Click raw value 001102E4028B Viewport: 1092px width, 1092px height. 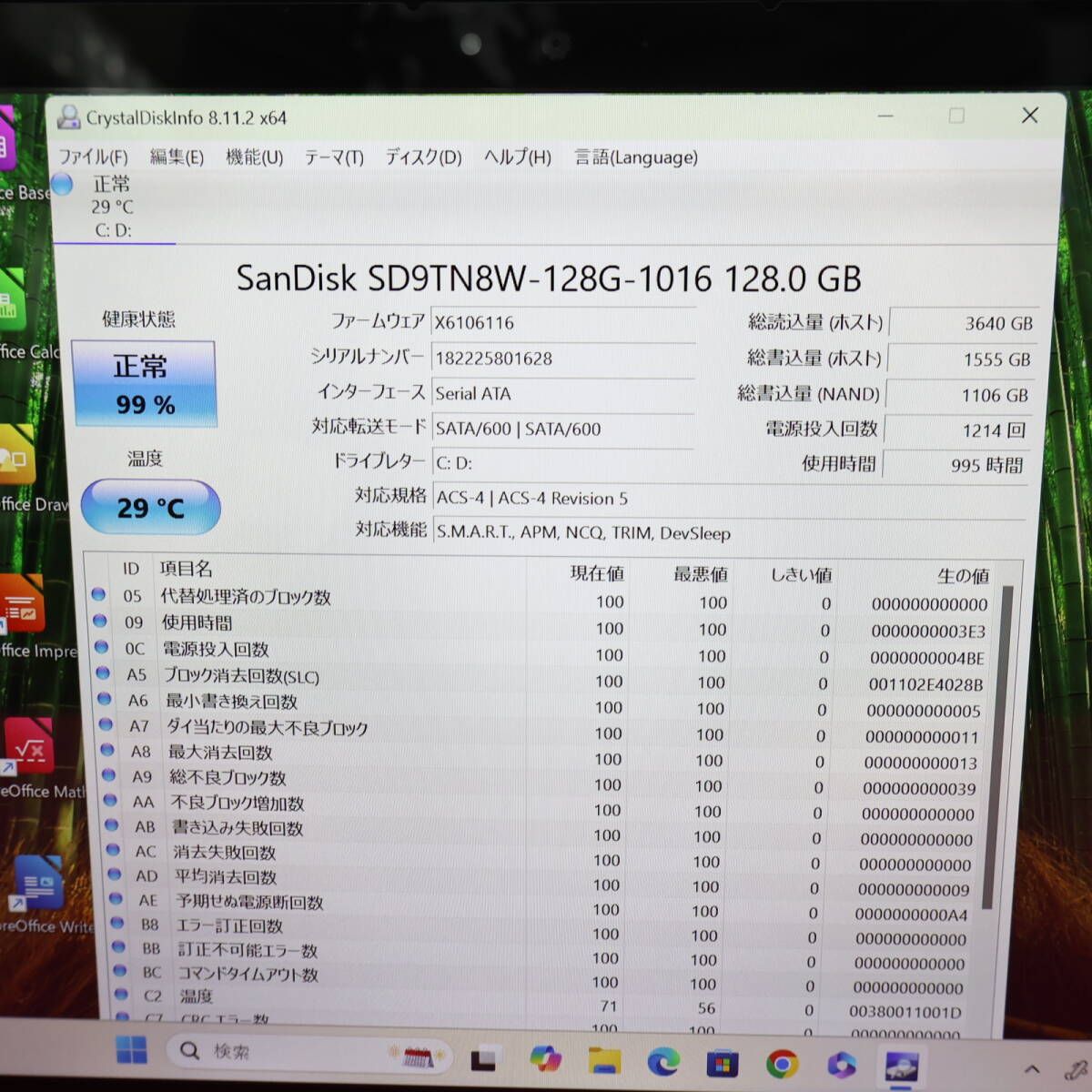pyautogui.click(x=925, y=684)
